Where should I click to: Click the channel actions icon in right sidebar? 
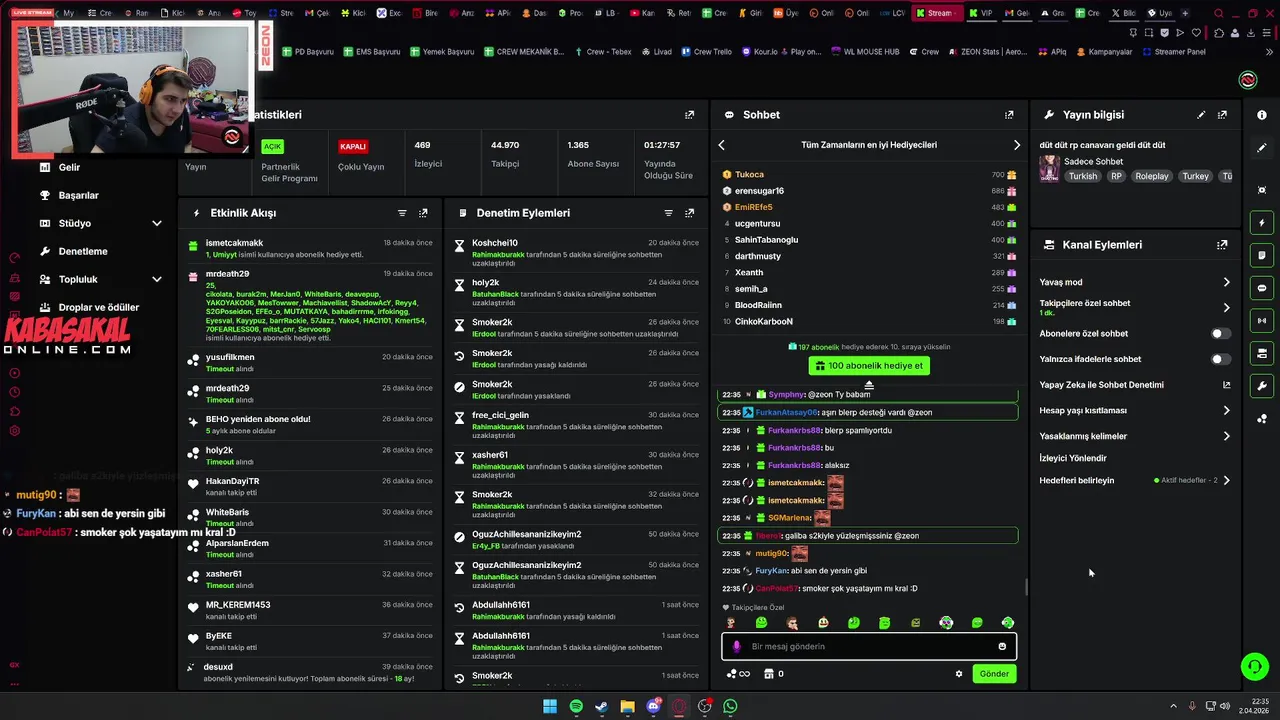click(1262, 353)
